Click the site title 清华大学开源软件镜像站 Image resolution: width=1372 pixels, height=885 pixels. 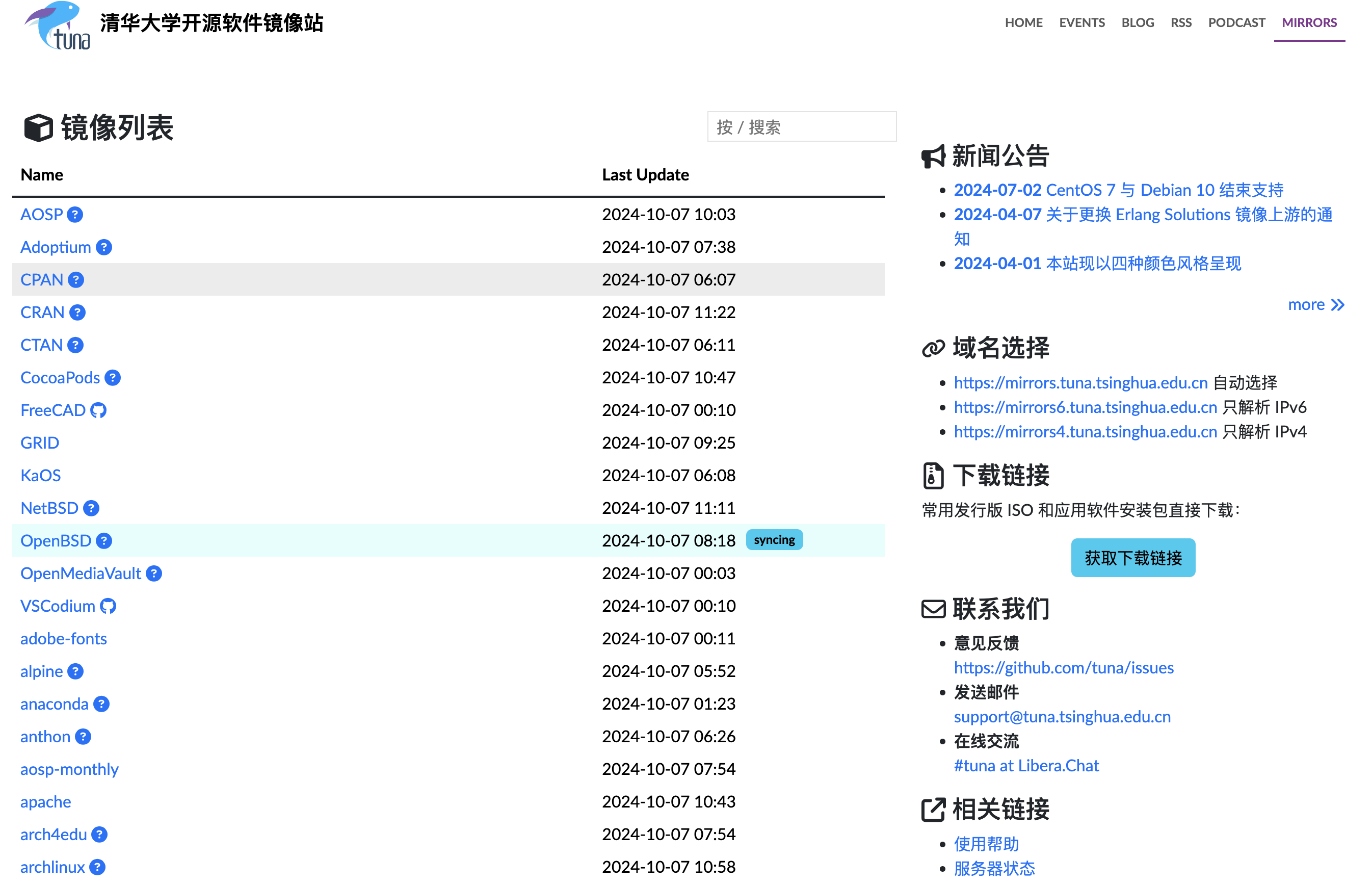pos(212,23)
